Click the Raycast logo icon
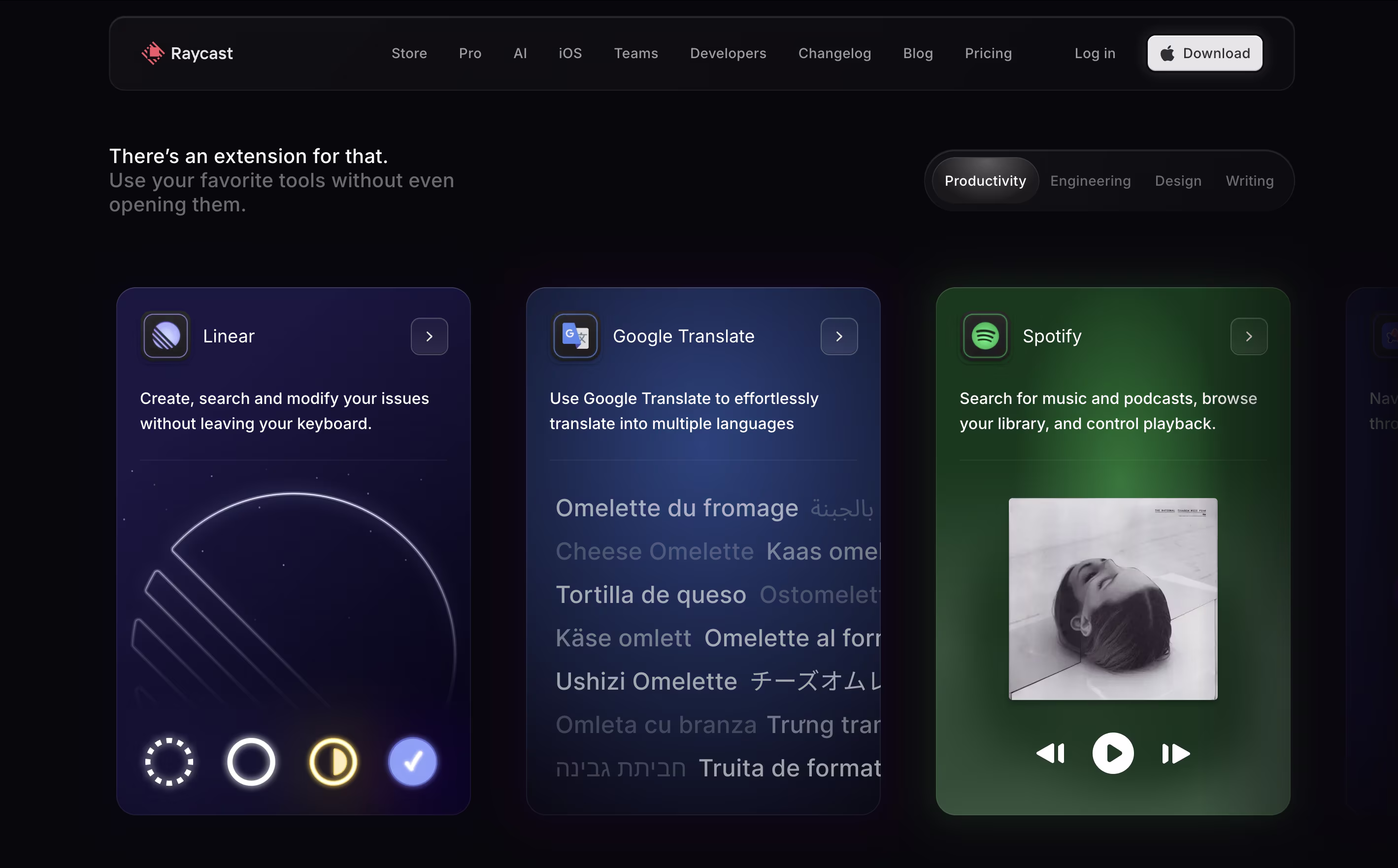1398x868 pixels. click(153, 53)
